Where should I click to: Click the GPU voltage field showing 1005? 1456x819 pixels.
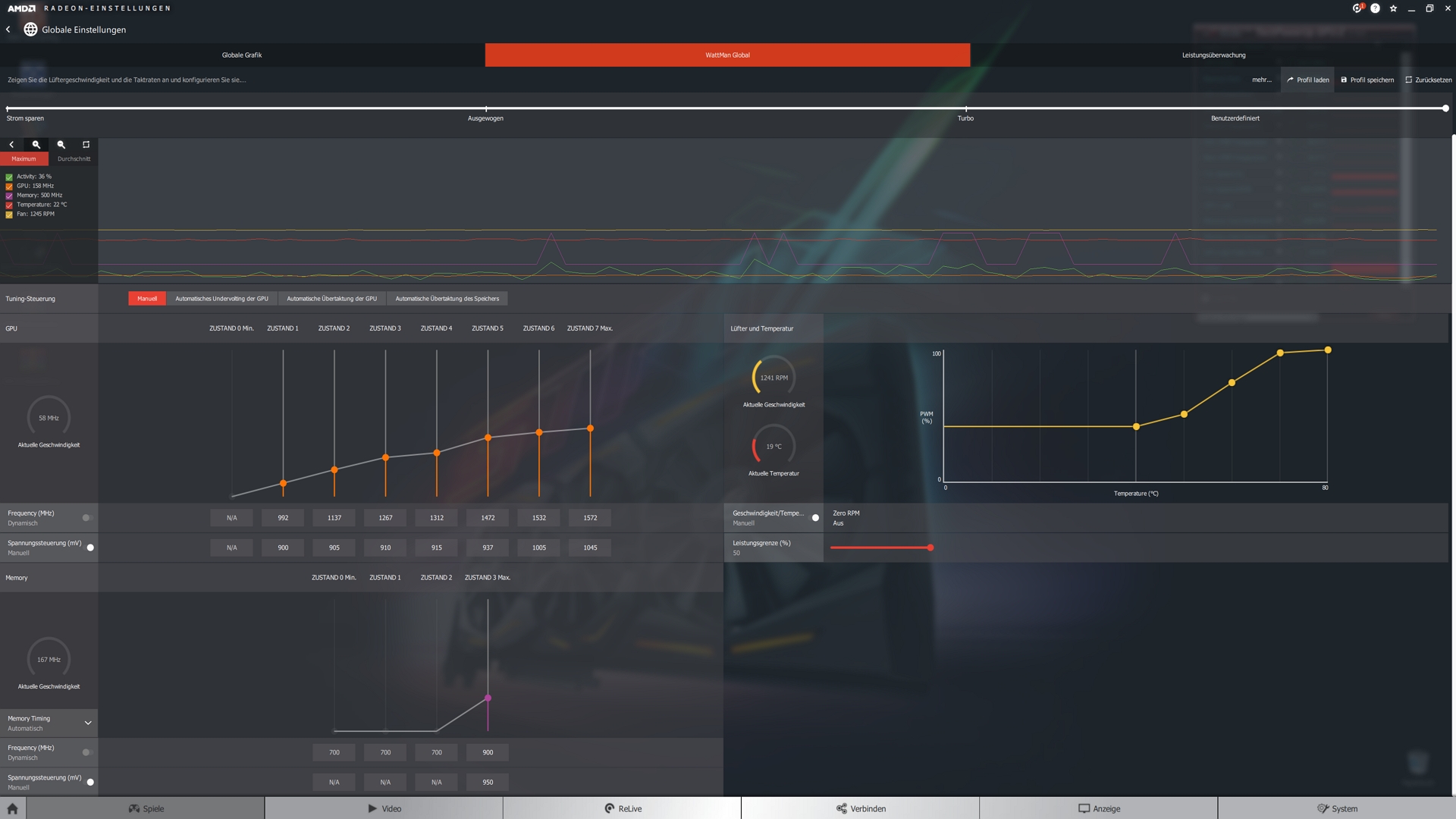coord(539,548)
